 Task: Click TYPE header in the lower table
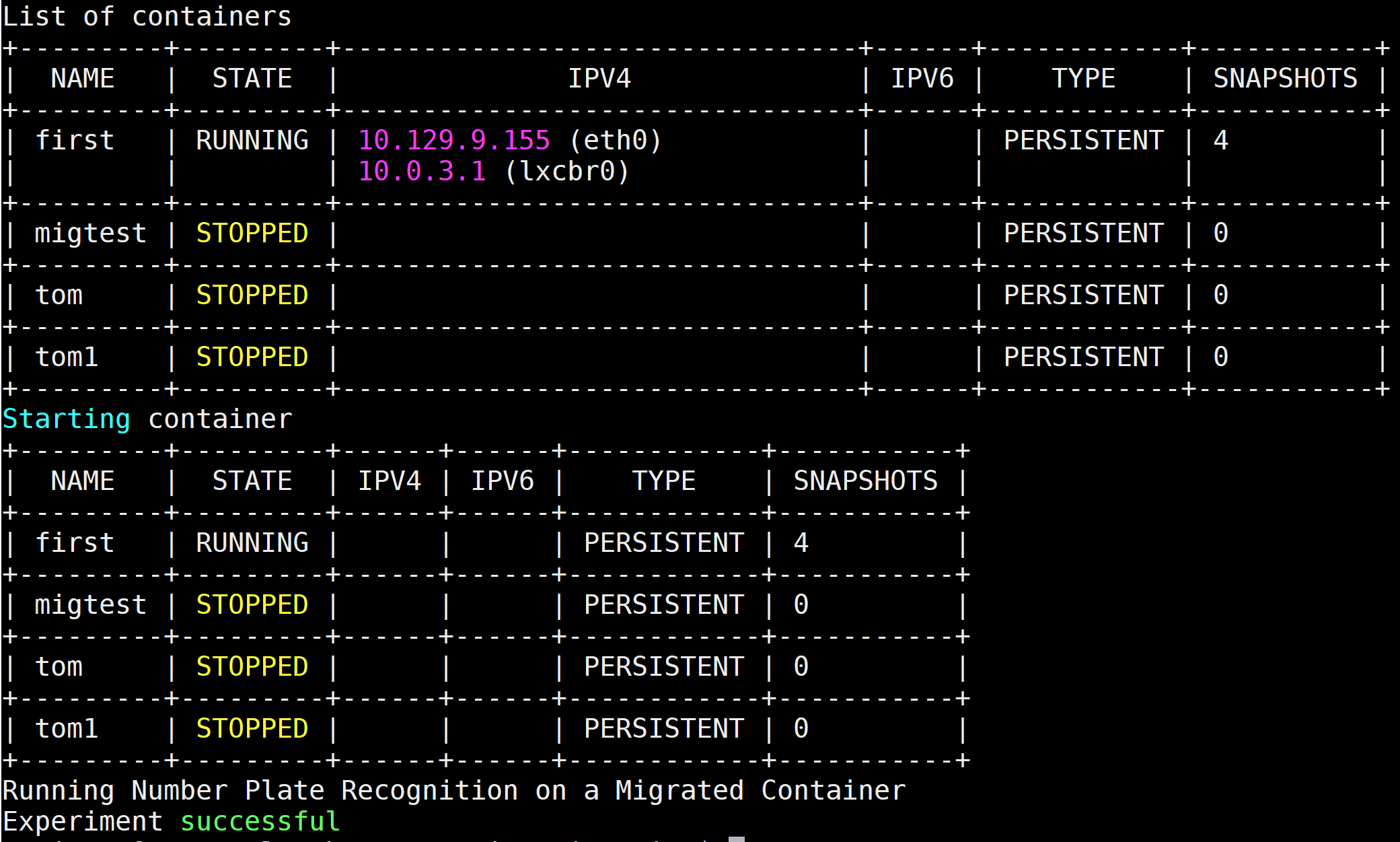tap(663, 481)
